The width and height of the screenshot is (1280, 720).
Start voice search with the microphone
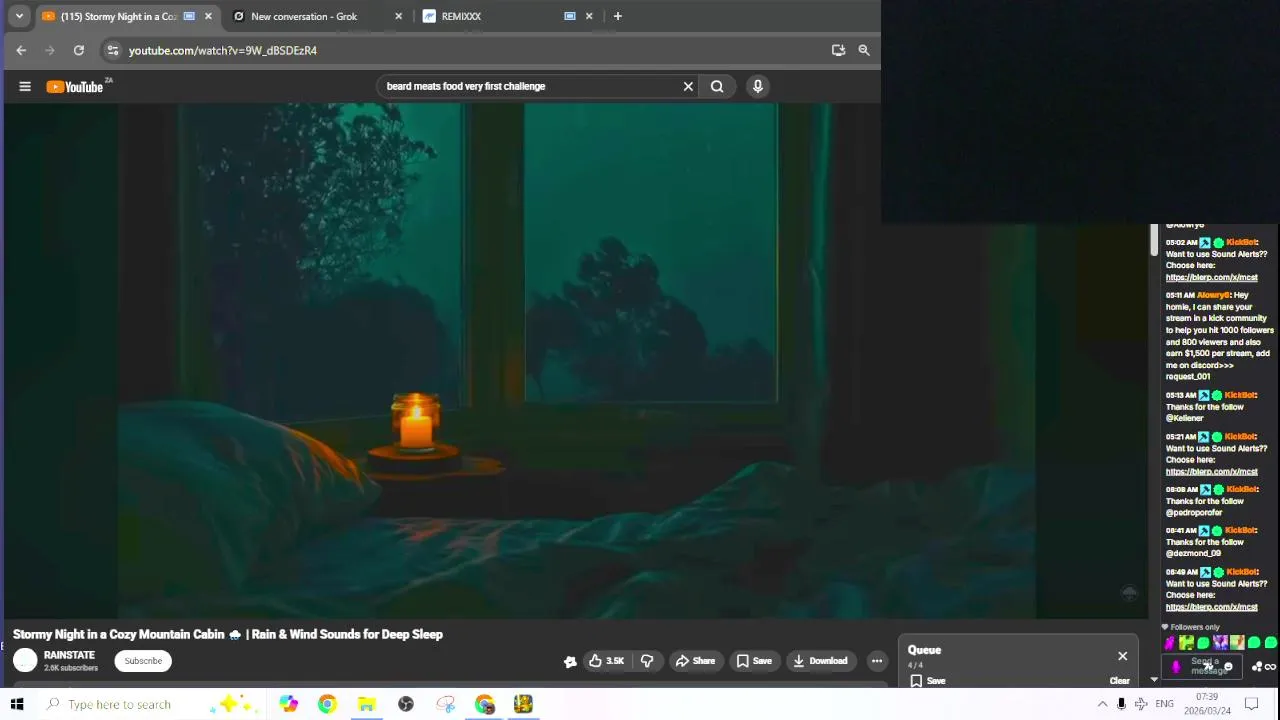758,86
